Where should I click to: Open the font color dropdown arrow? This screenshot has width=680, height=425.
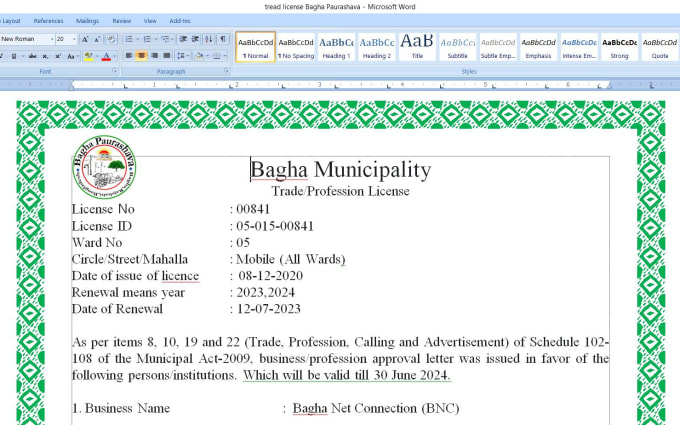click(x=114, y=56)
